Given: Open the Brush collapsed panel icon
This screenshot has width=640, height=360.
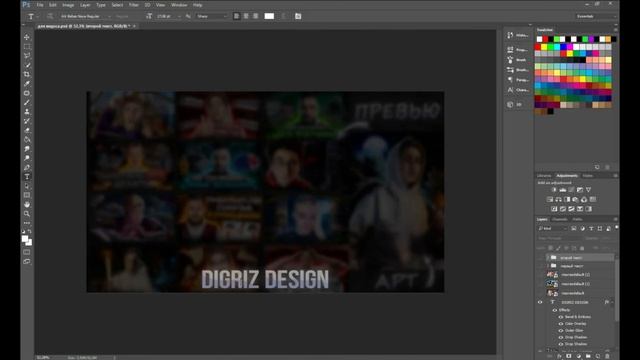Looking at the screenshot, I should point(510,60).
